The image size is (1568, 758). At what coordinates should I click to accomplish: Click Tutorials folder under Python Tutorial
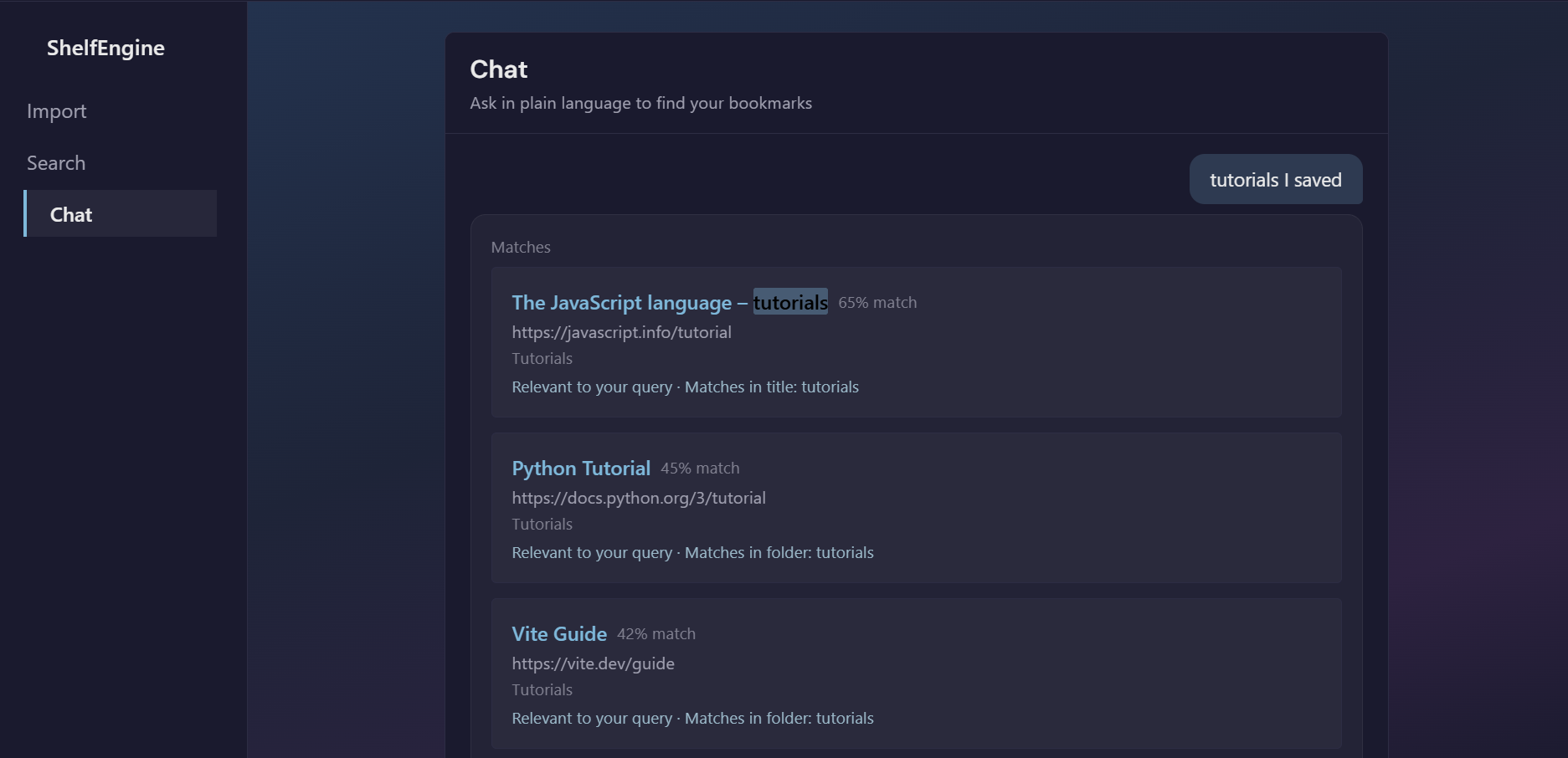click(542, 525)
